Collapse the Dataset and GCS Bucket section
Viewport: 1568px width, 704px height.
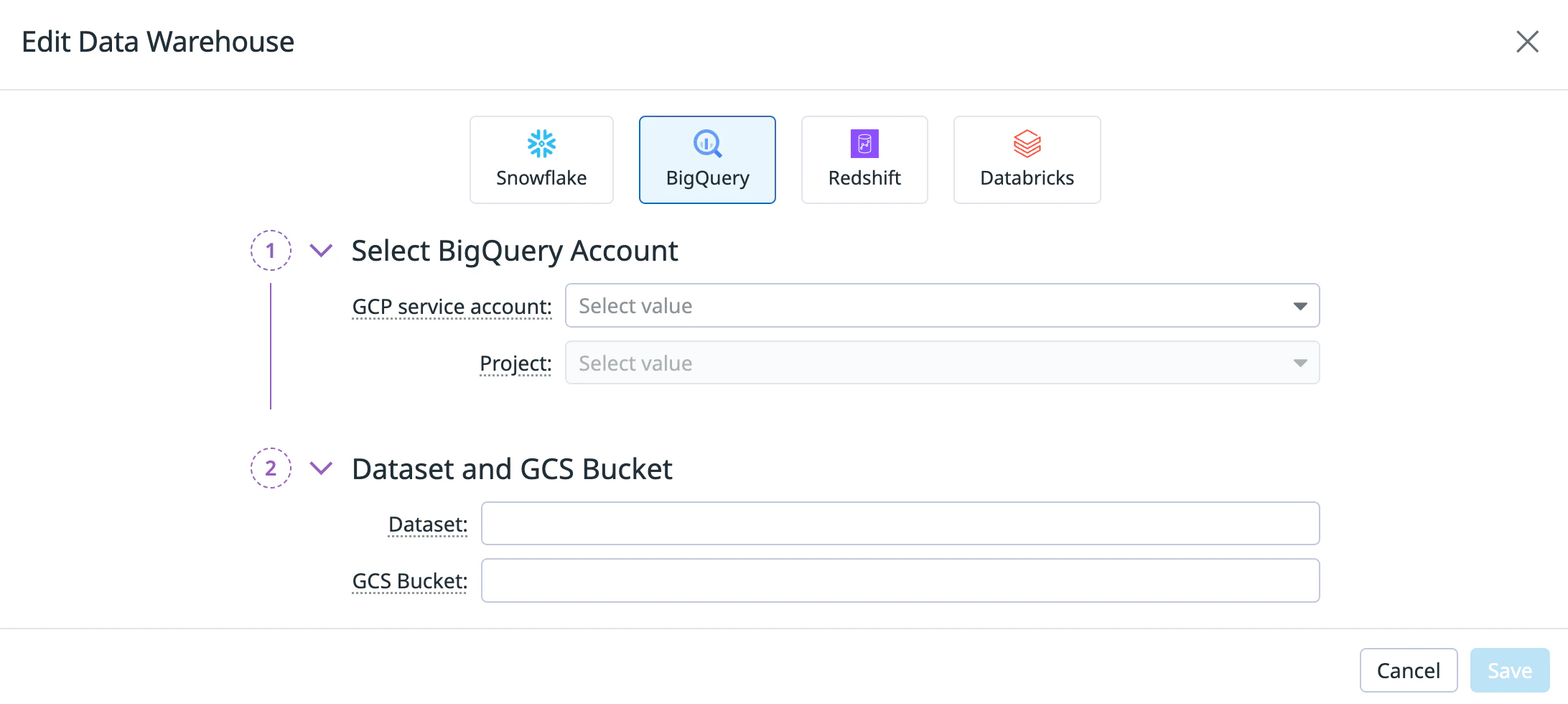pos(321,468)
